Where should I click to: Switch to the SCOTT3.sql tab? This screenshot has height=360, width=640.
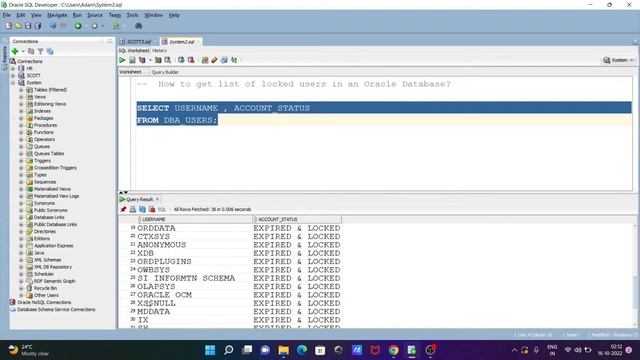pos(138,42)
